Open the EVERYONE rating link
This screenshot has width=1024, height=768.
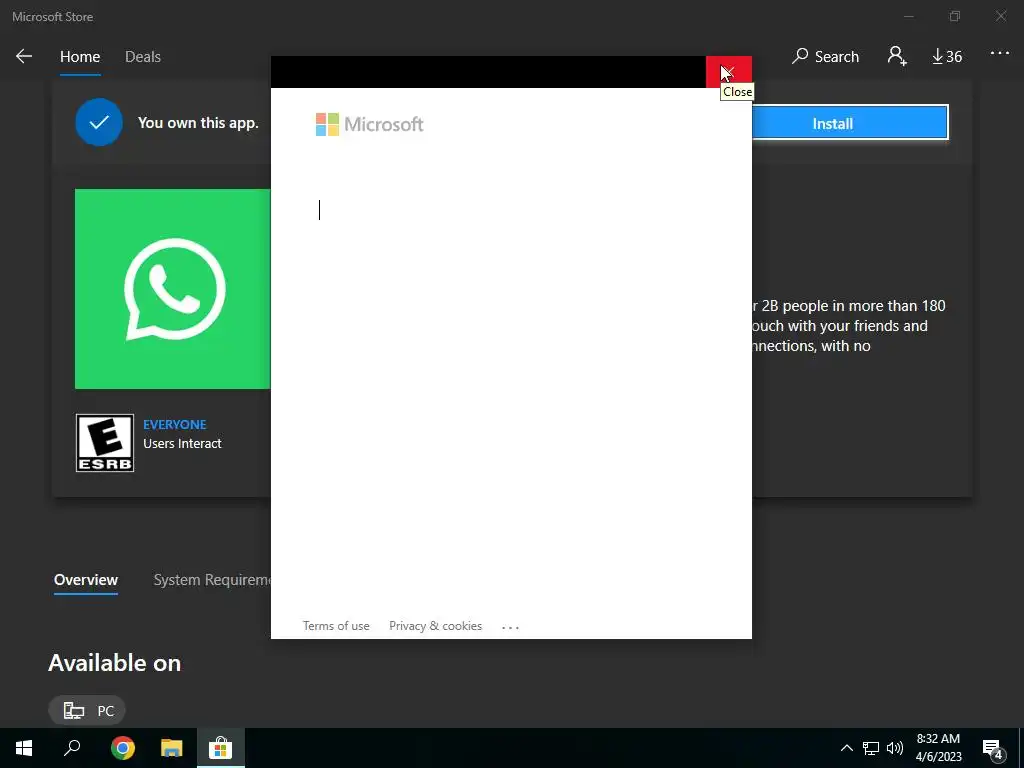point(174,424)
